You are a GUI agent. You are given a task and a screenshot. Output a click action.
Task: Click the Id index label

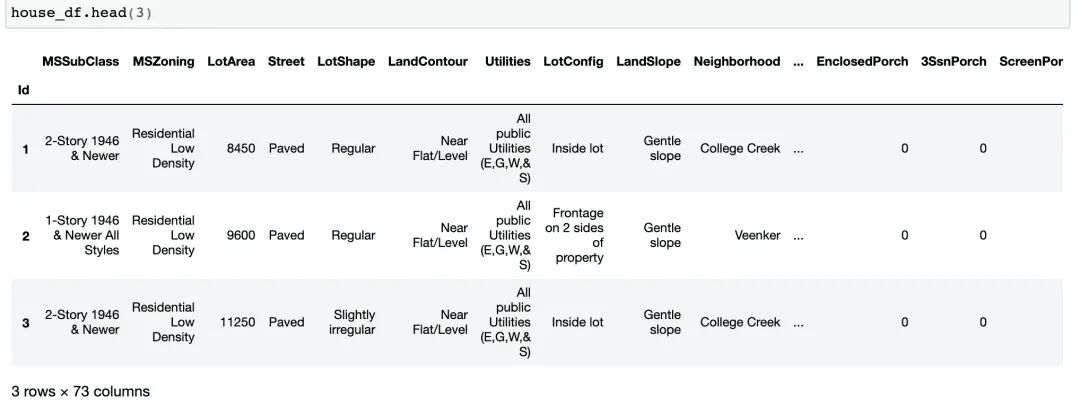tap(23, 90)
